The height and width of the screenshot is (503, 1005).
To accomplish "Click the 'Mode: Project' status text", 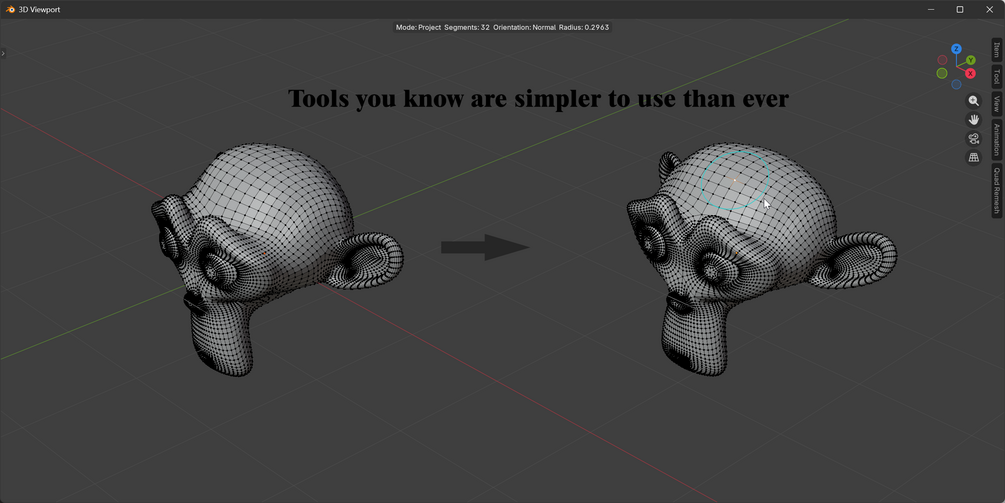I will click(x=419, y=28).
